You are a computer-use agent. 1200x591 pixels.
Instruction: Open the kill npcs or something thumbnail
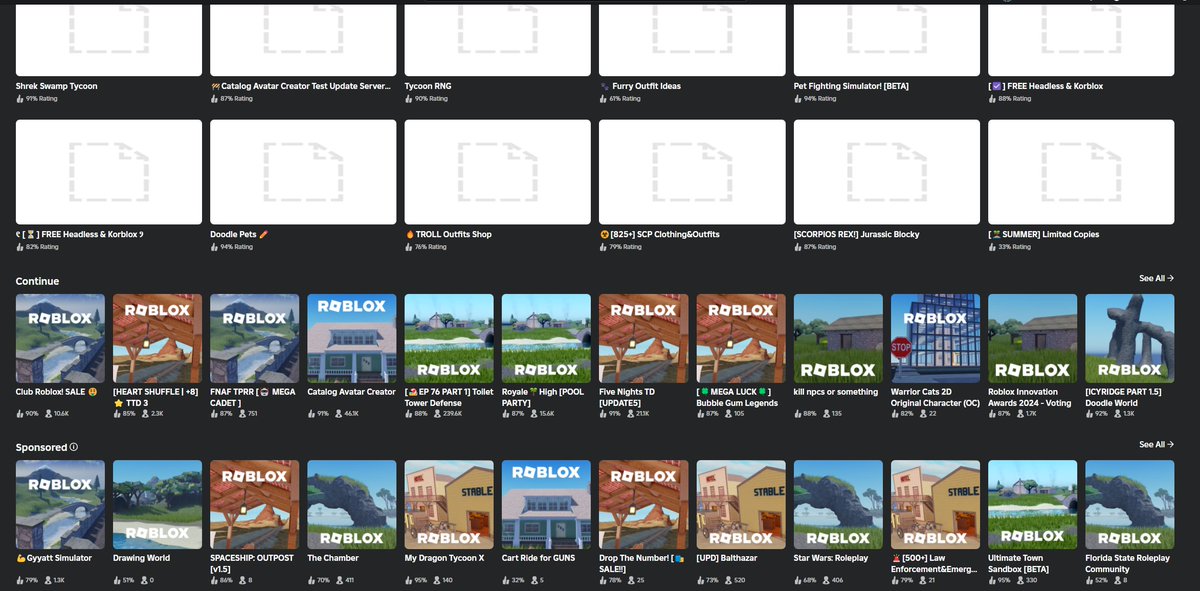(838, 338)
